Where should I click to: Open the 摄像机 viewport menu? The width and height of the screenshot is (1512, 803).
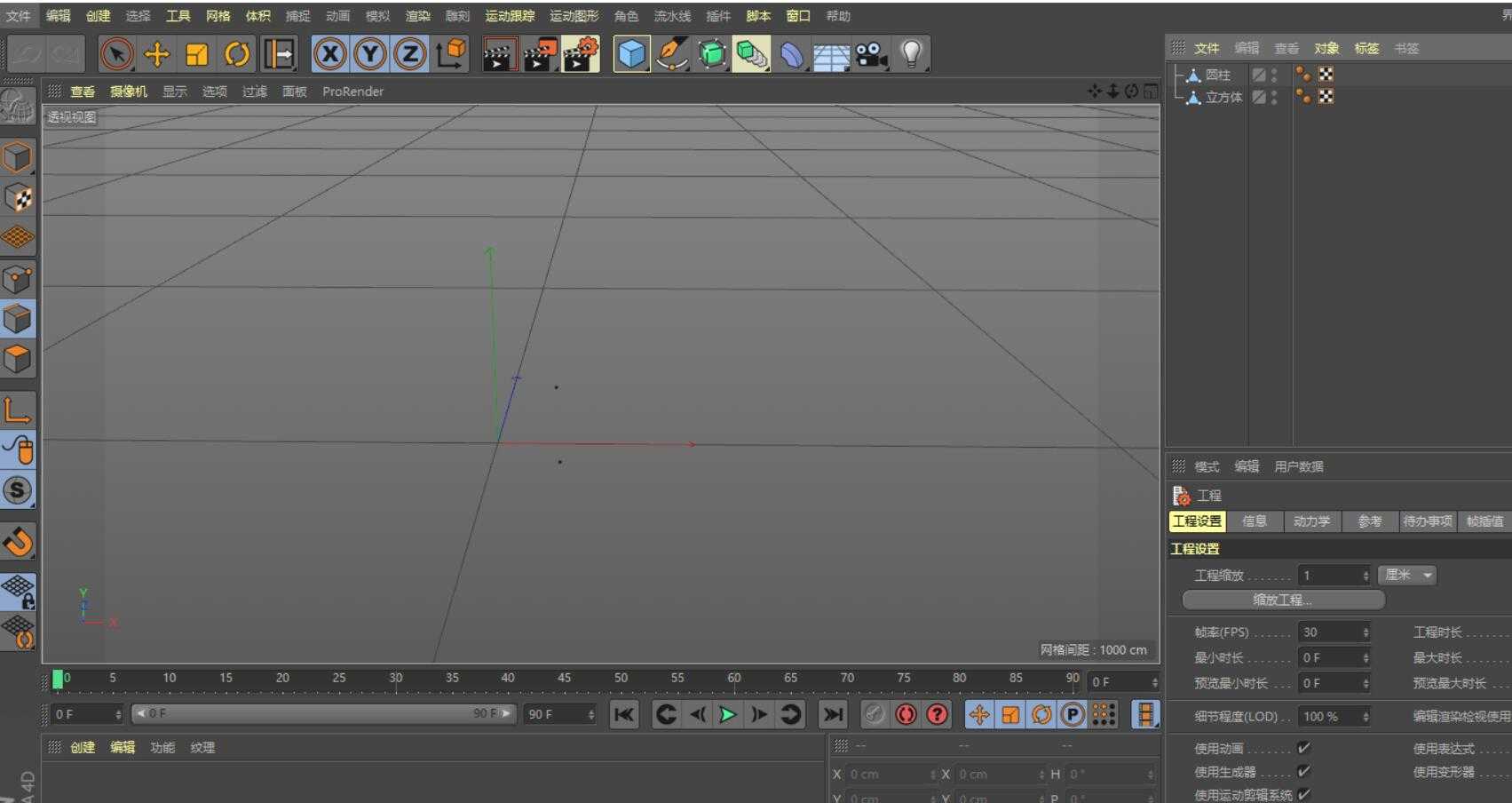(129, 91)
